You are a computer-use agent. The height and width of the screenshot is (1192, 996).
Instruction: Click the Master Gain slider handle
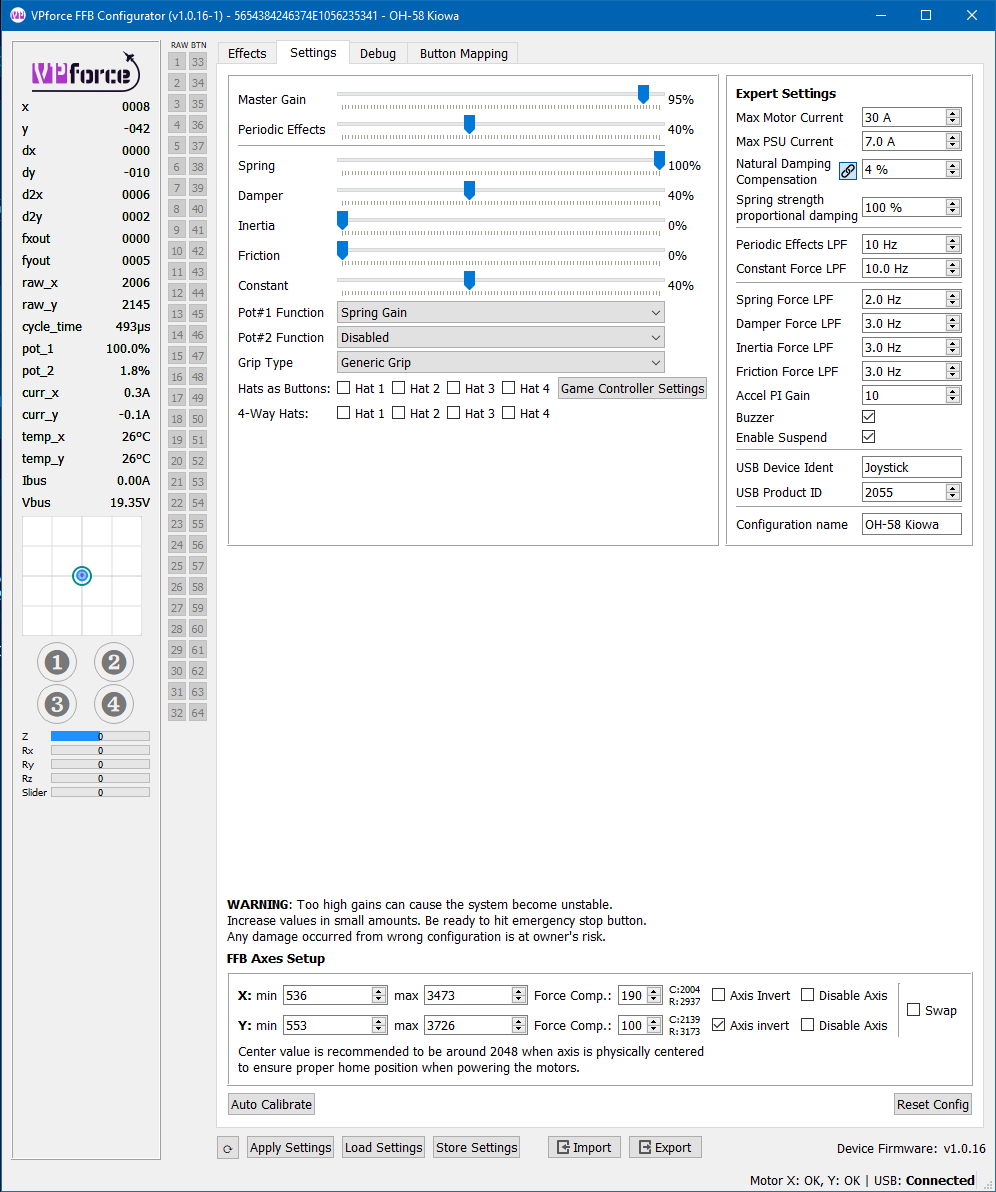[644, 94]
